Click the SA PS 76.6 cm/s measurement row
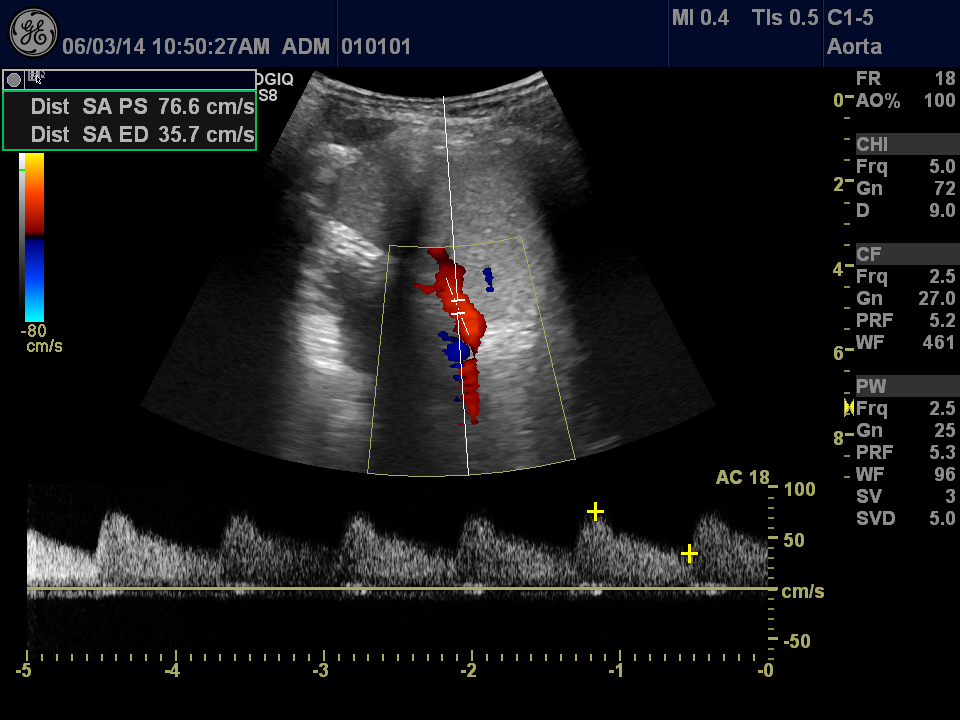This screenshot has width=960, height=720. 142,108
